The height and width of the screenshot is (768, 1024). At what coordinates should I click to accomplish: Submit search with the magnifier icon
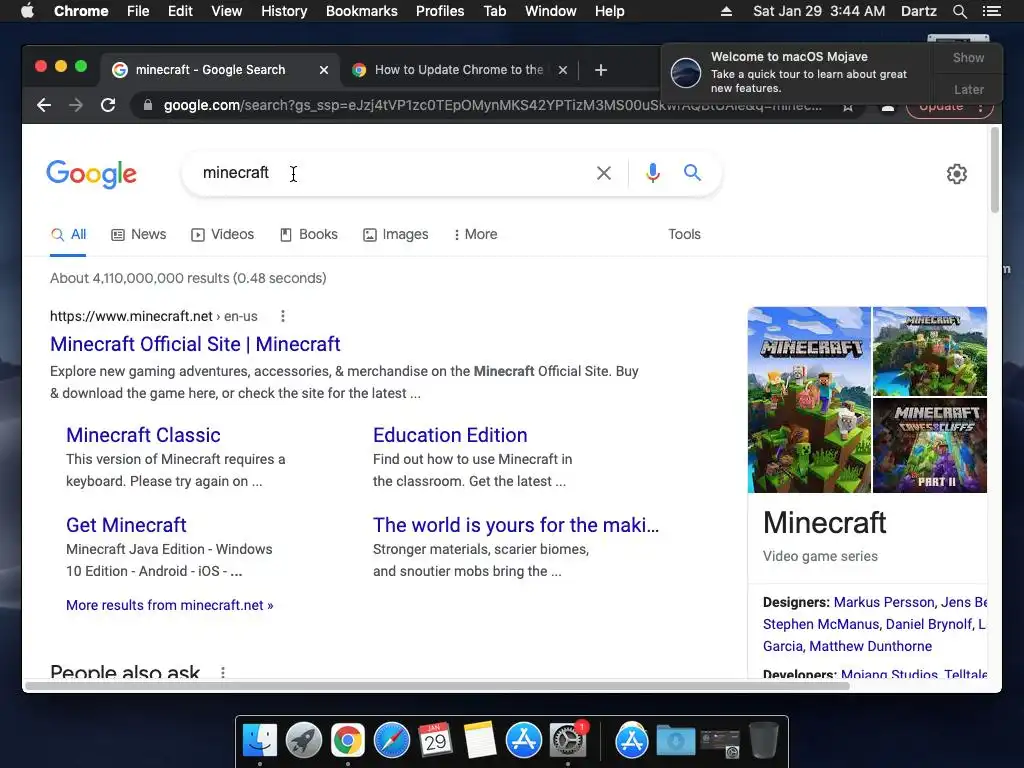(x=692, y=172)
